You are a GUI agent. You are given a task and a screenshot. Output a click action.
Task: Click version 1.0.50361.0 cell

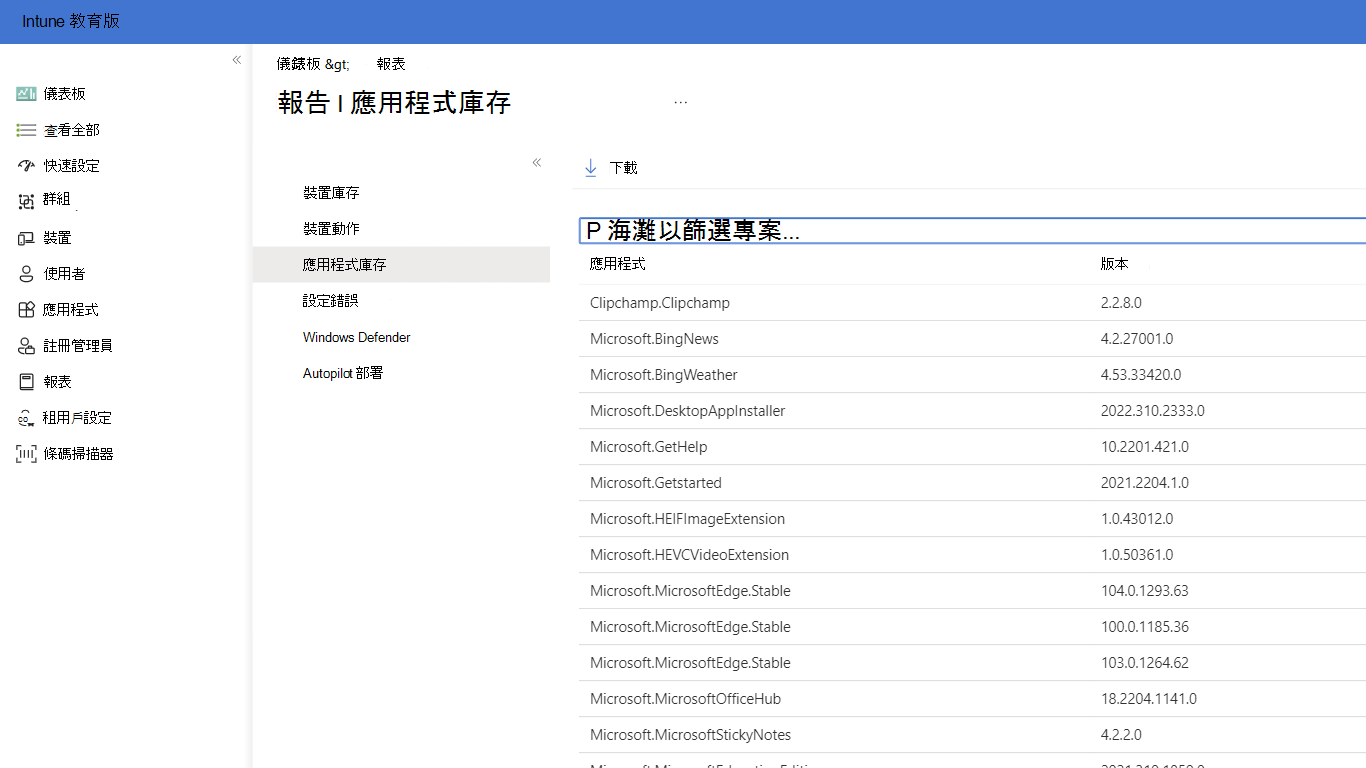[x=1137, y=555]
